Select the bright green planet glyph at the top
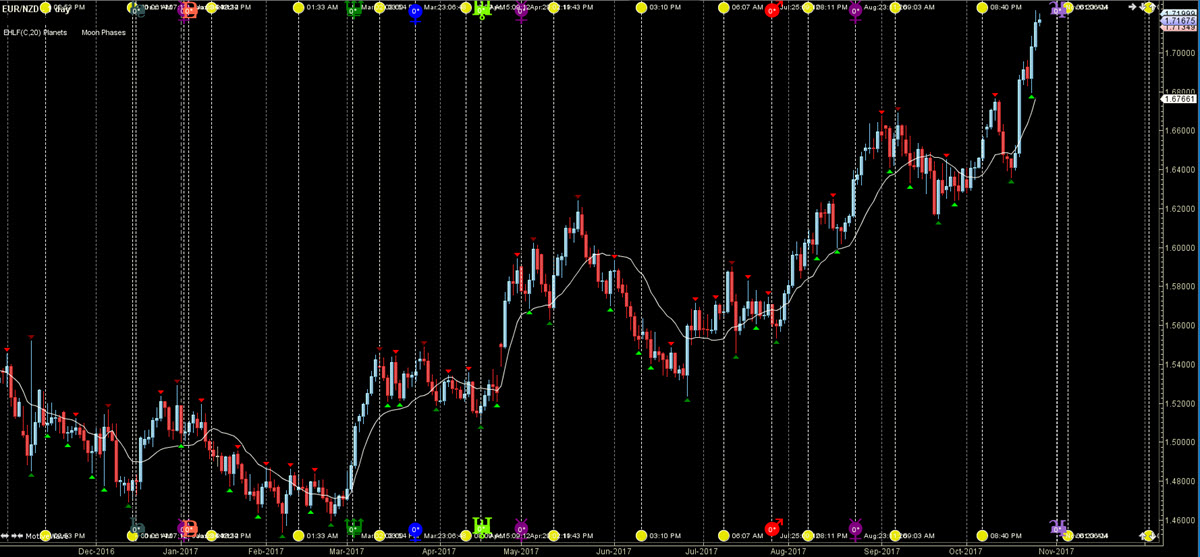Screen dimensions: 1200x557 (483, 10)
